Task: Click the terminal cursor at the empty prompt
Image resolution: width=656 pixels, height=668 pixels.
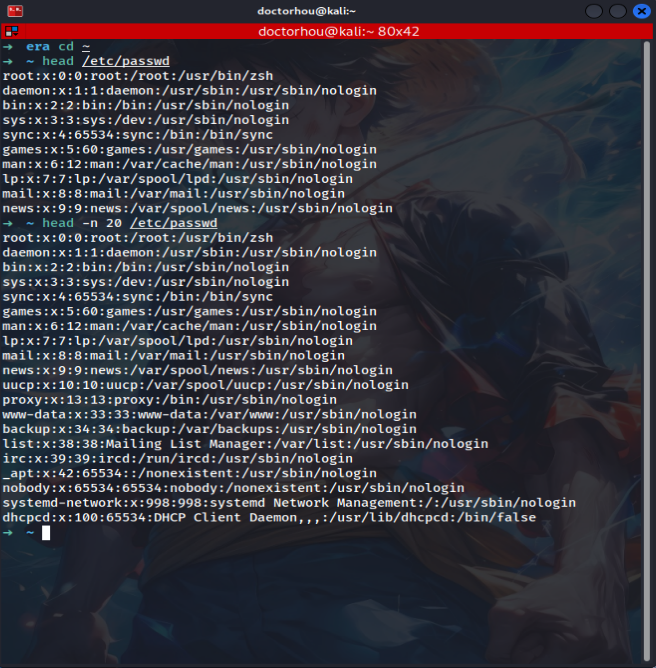Action: (46, 533)
